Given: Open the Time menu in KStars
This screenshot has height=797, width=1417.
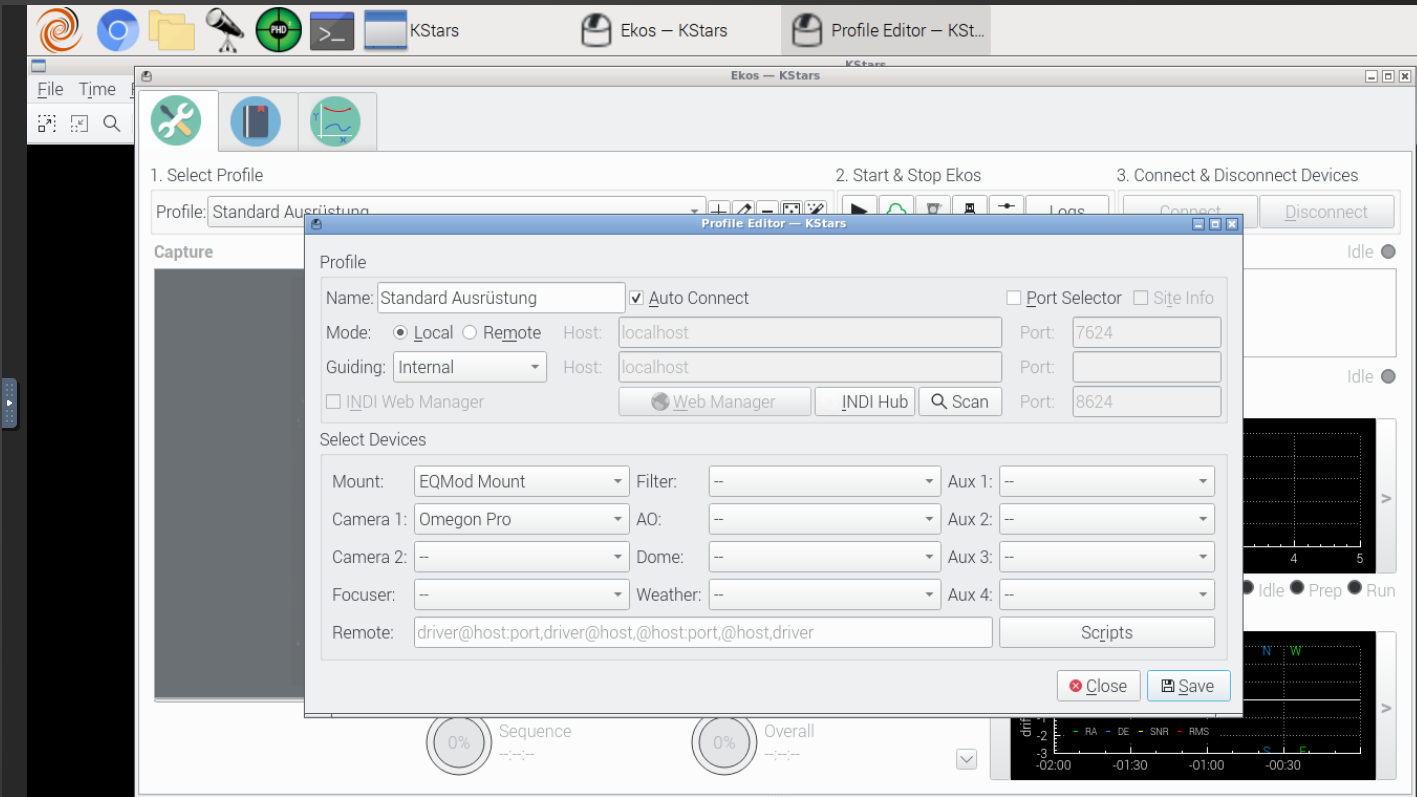Looking at the screenshot, I should point(97,89).
